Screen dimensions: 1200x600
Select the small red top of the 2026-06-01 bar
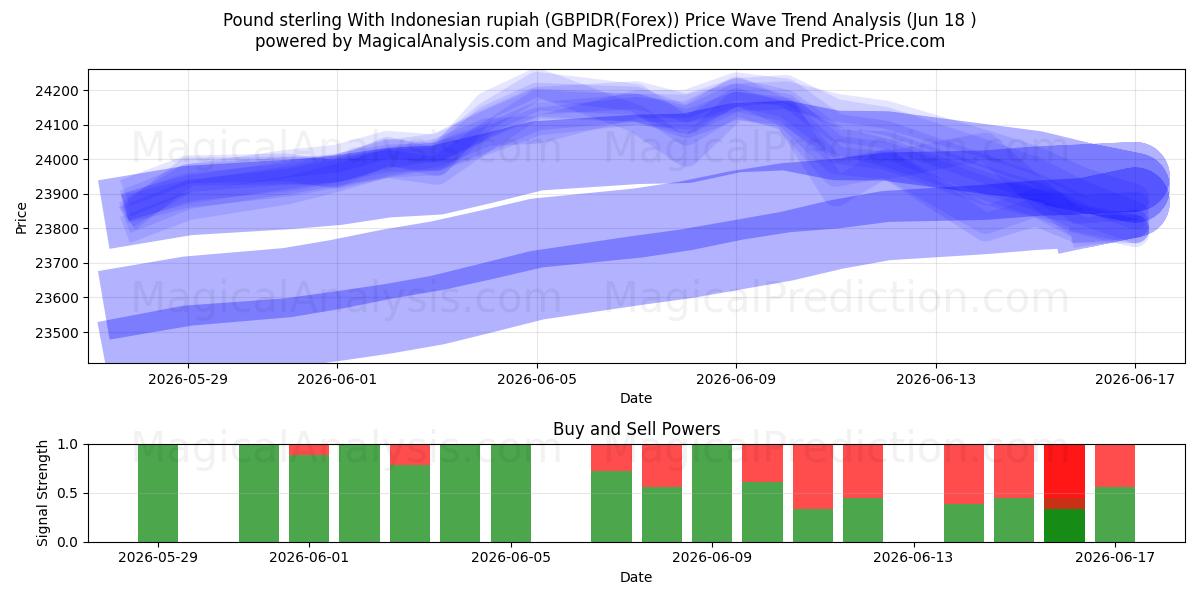point(309,450)
